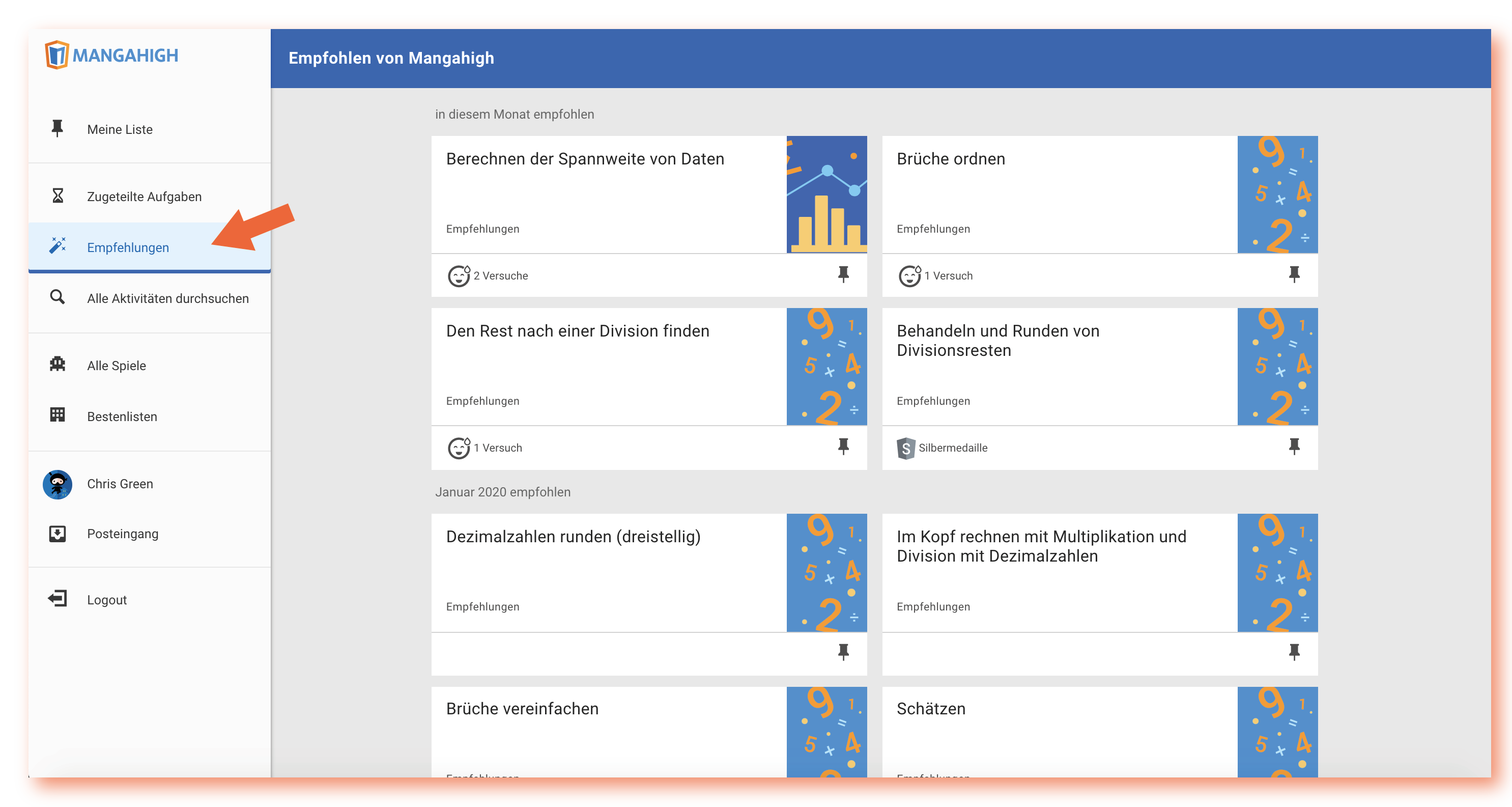The image size is (1512, 807).
Task: Click the 'Silbermedaille' label
Action: [x=953, y=448]
